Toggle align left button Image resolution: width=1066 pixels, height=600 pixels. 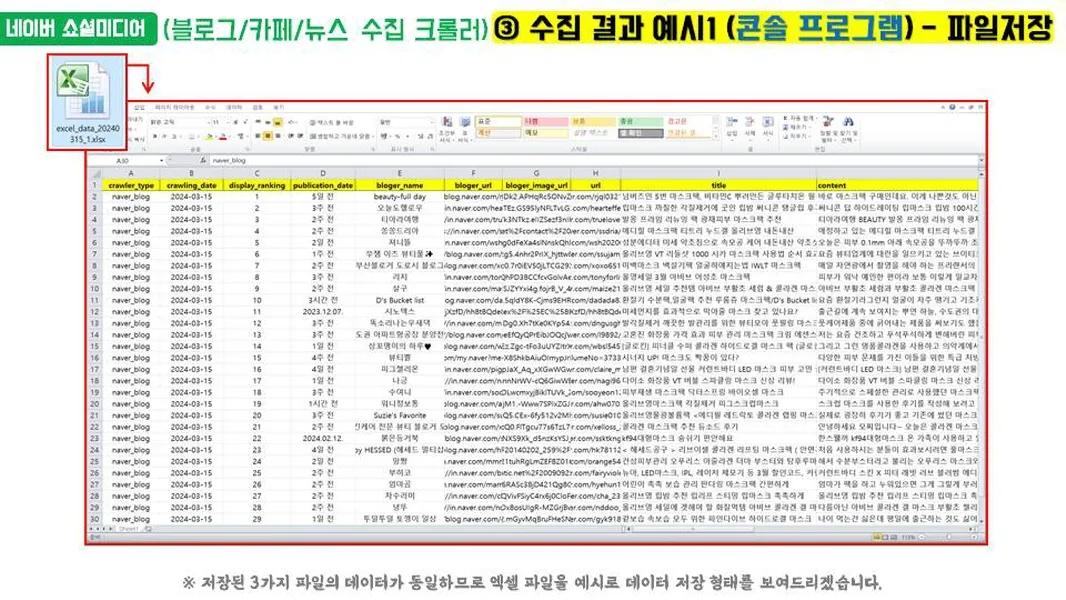click(258, 136)
